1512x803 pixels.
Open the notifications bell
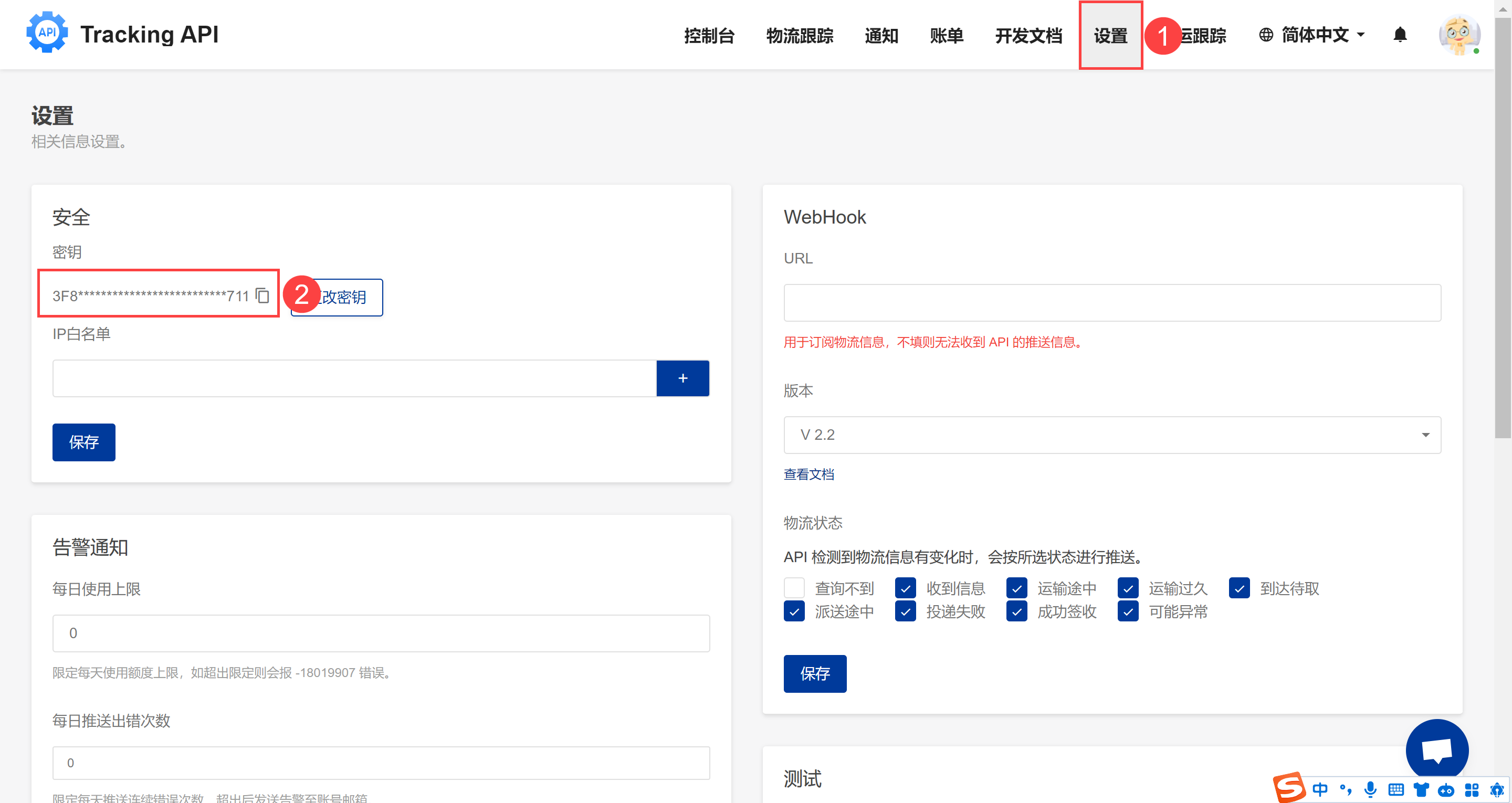pyautogui.click(x=1400, y=35)
